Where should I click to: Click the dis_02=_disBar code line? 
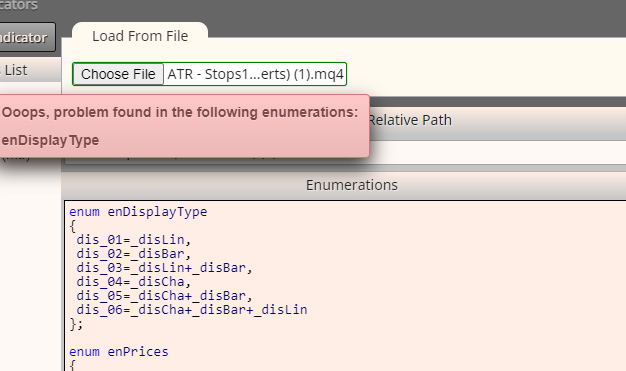coord(134,254)
